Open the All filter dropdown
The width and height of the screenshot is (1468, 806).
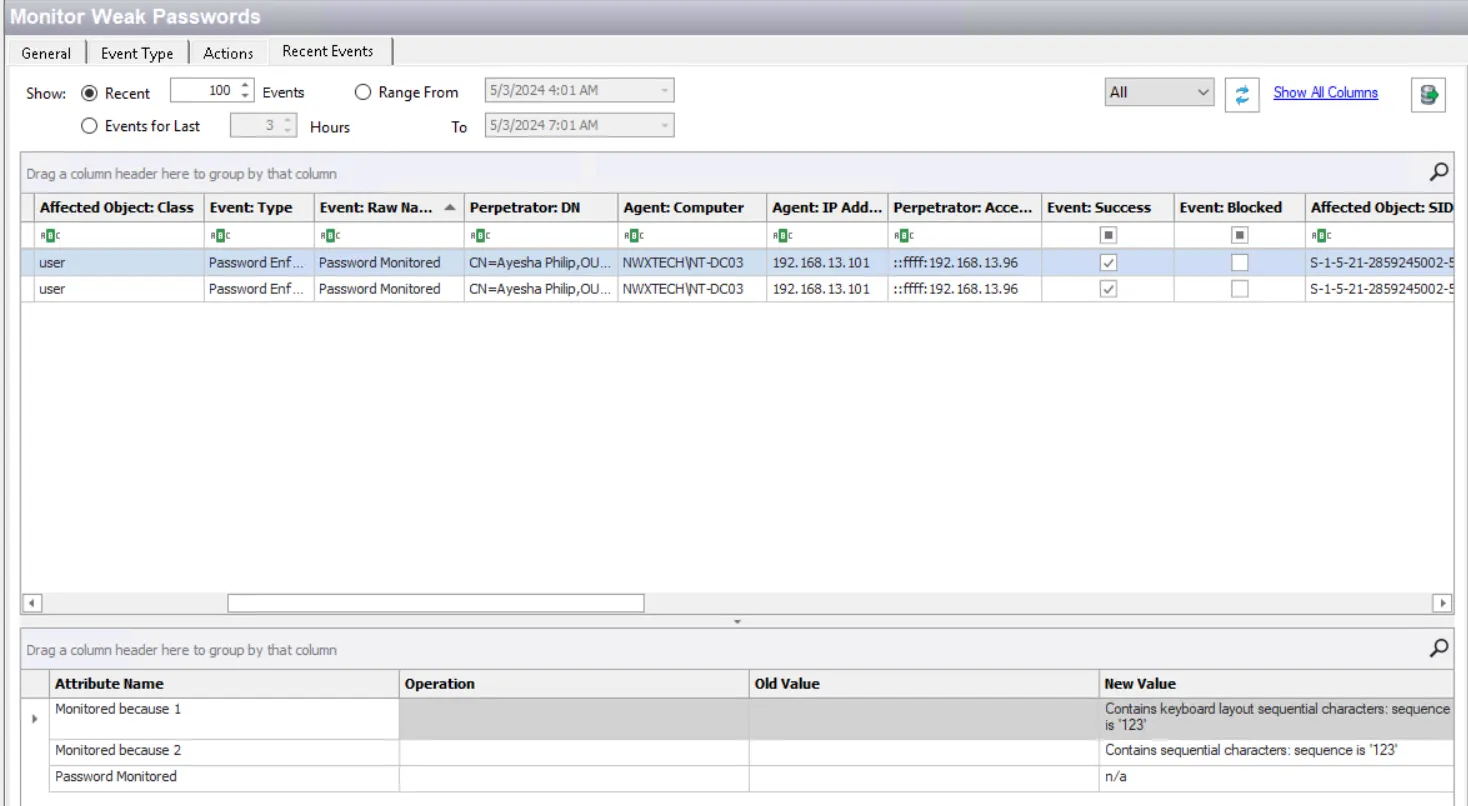[x=1159, y=93]
